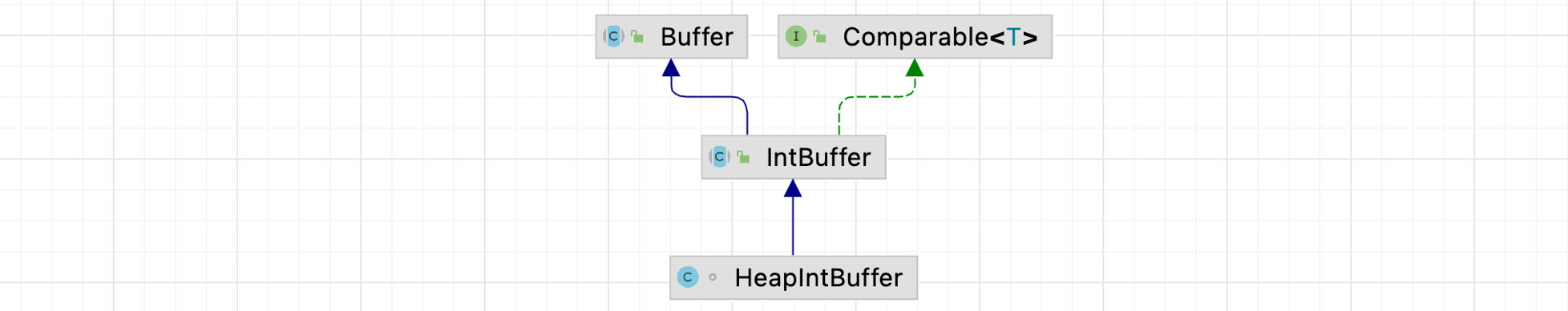
Task: Click the type parameter T in Comparable
Action: pos(1014,37)
